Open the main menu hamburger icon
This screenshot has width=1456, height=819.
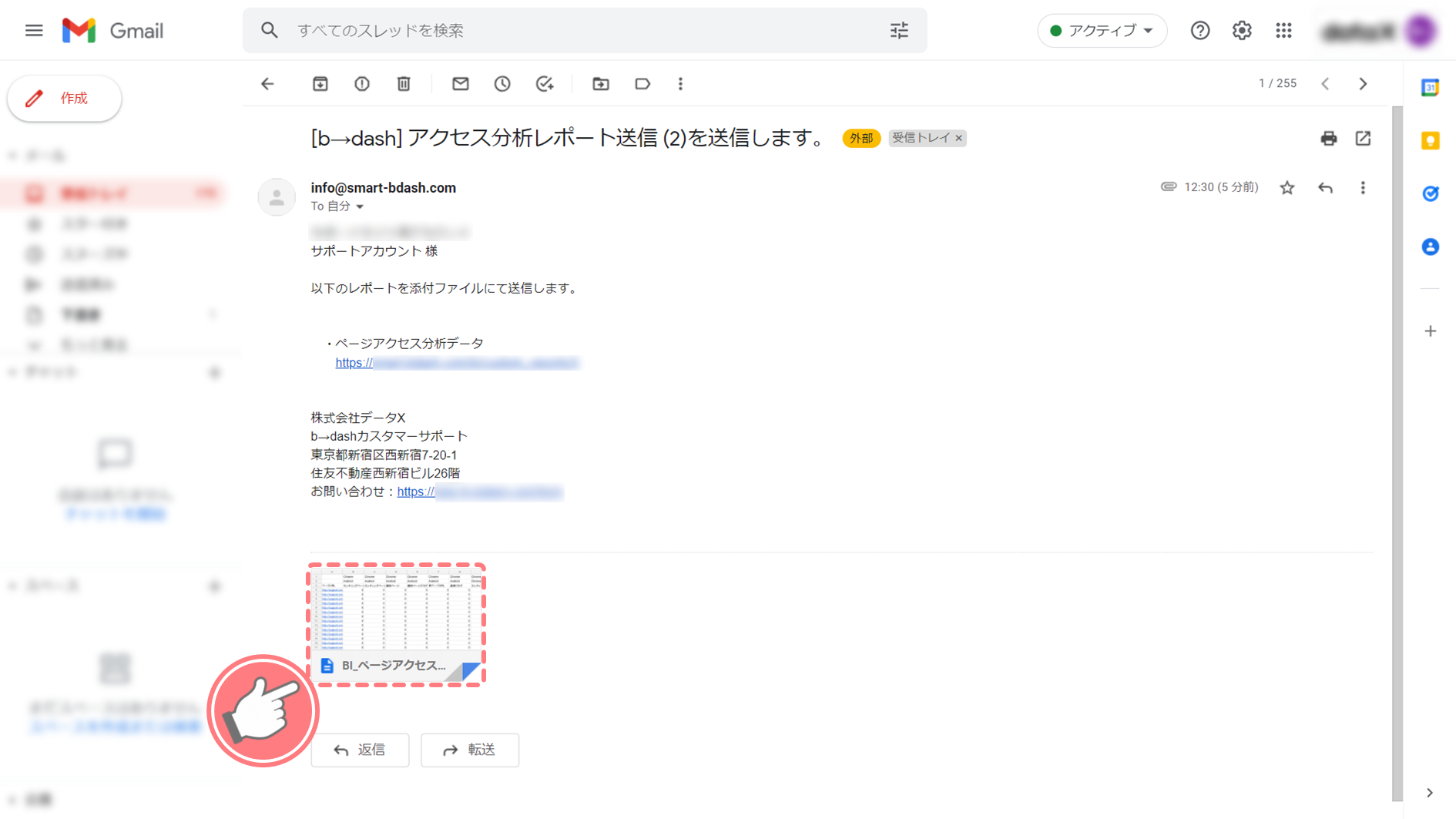[x=34, y=30]
